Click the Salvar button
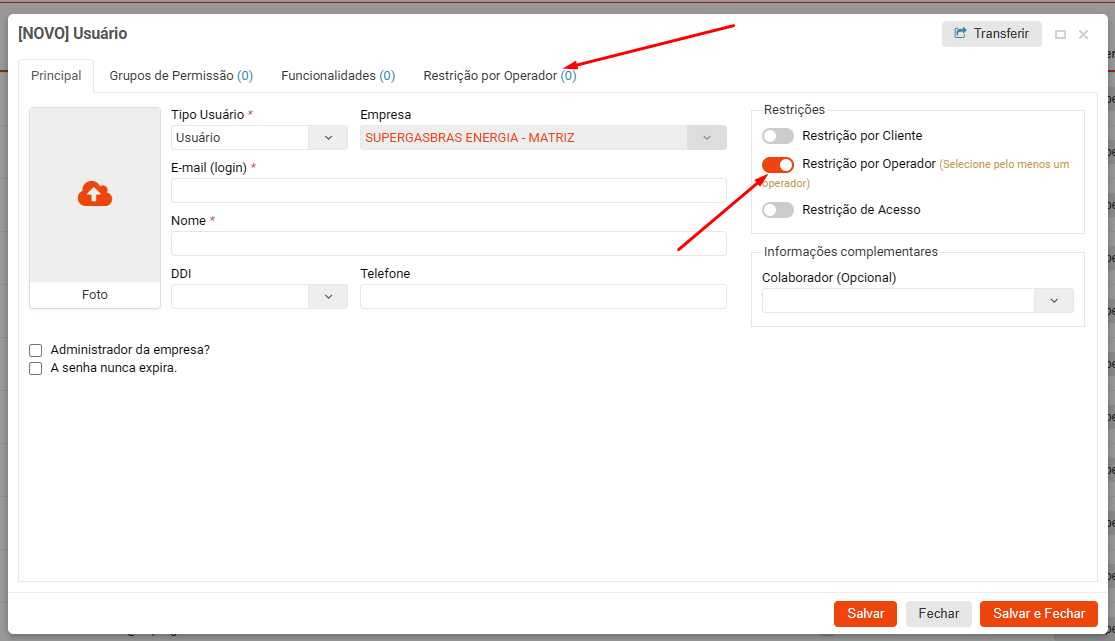The height and width of the screenshot is (641, 1115). tap(865, 614)
